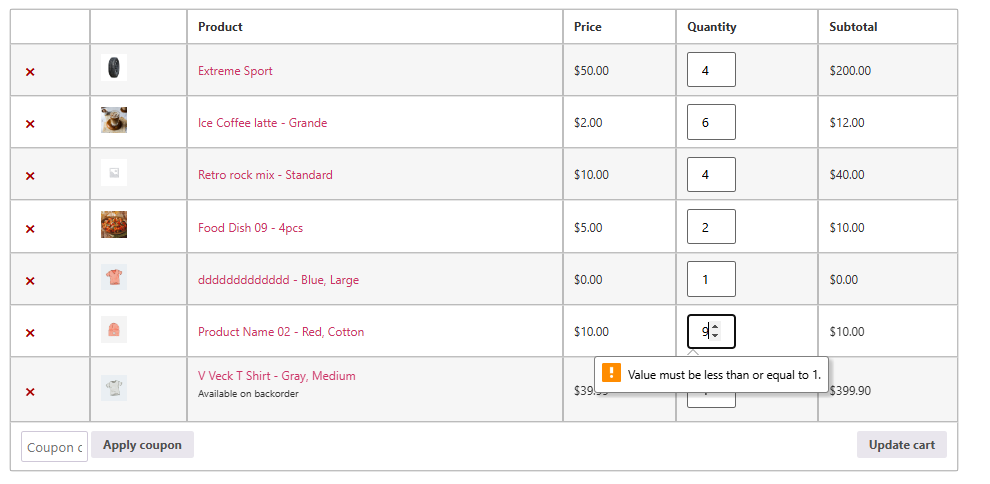
Task: Decrease quantity with the down spinner arrow
Action: [715, 336]
